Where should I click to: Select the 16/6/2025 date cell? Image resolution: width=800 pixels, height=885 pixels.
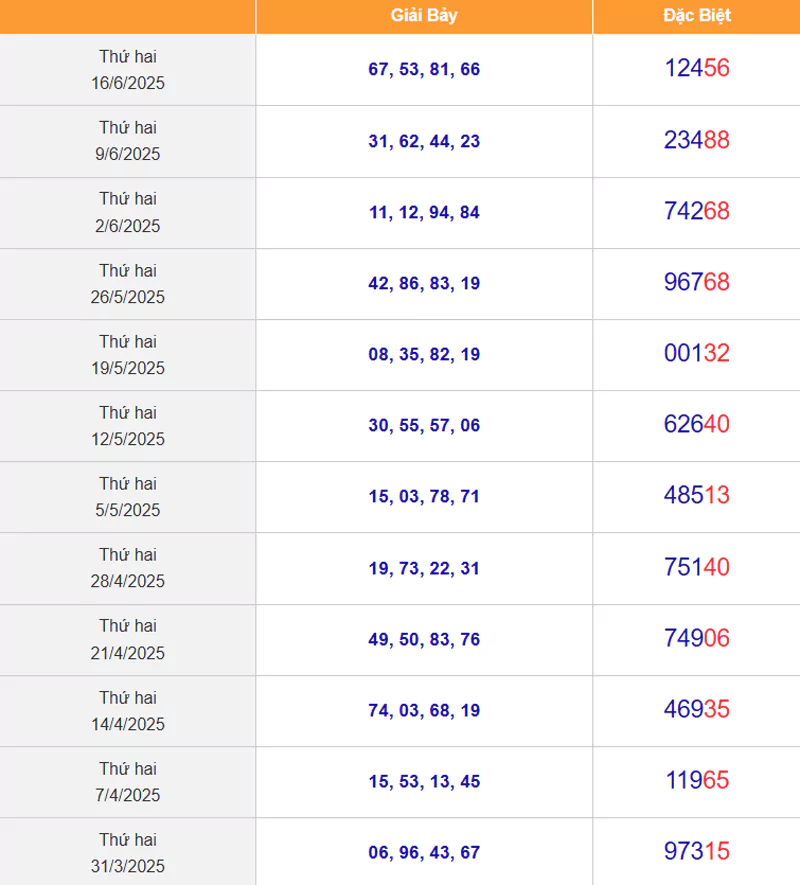(128, 69)
